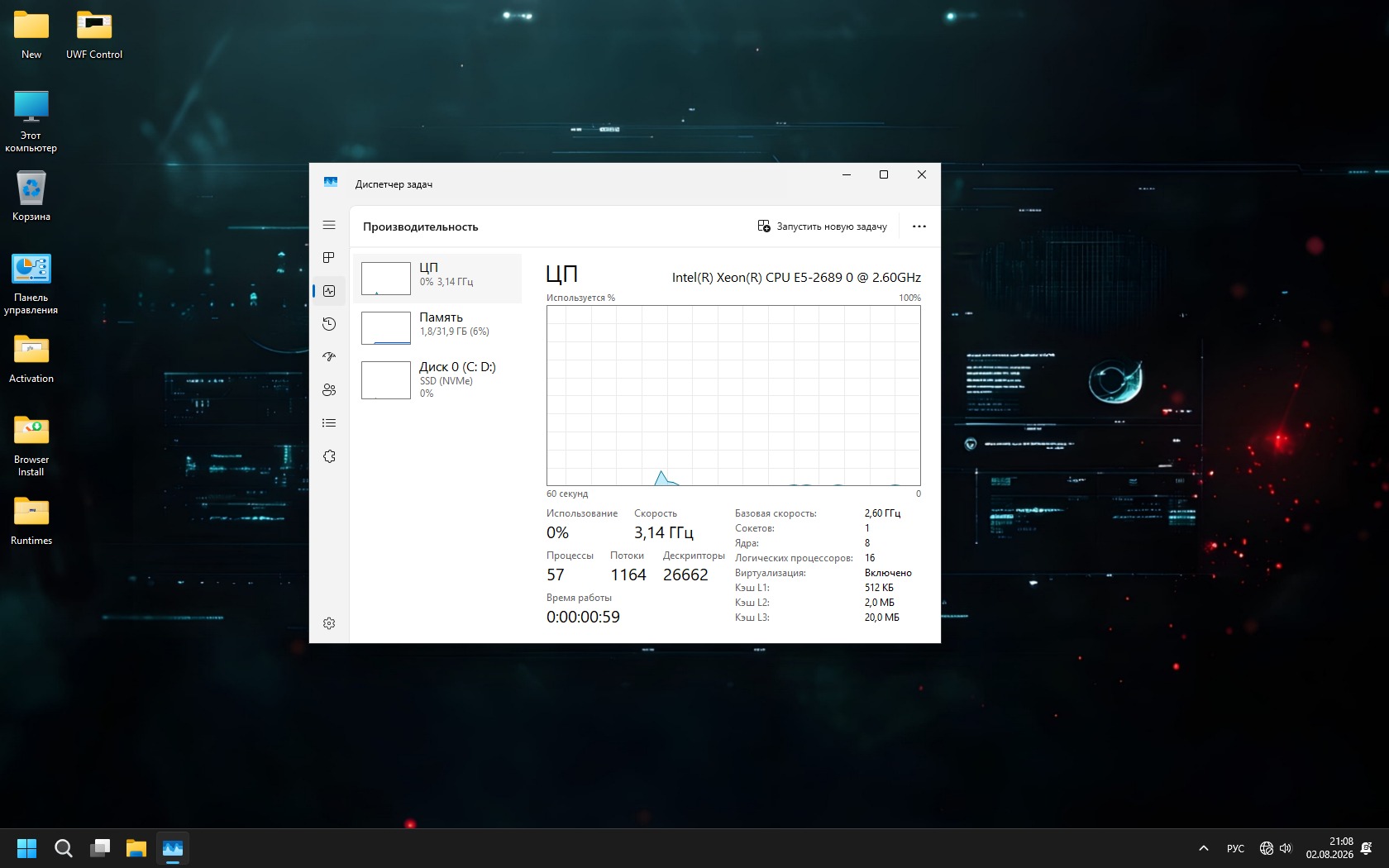Click the Task Manager title bar icon
The width and height of the screenshot is (1389, 868).
tap(331, 183)
